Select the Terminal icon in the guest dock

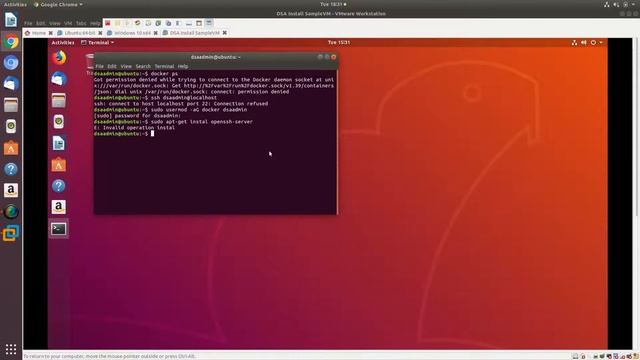coord(59,229)
